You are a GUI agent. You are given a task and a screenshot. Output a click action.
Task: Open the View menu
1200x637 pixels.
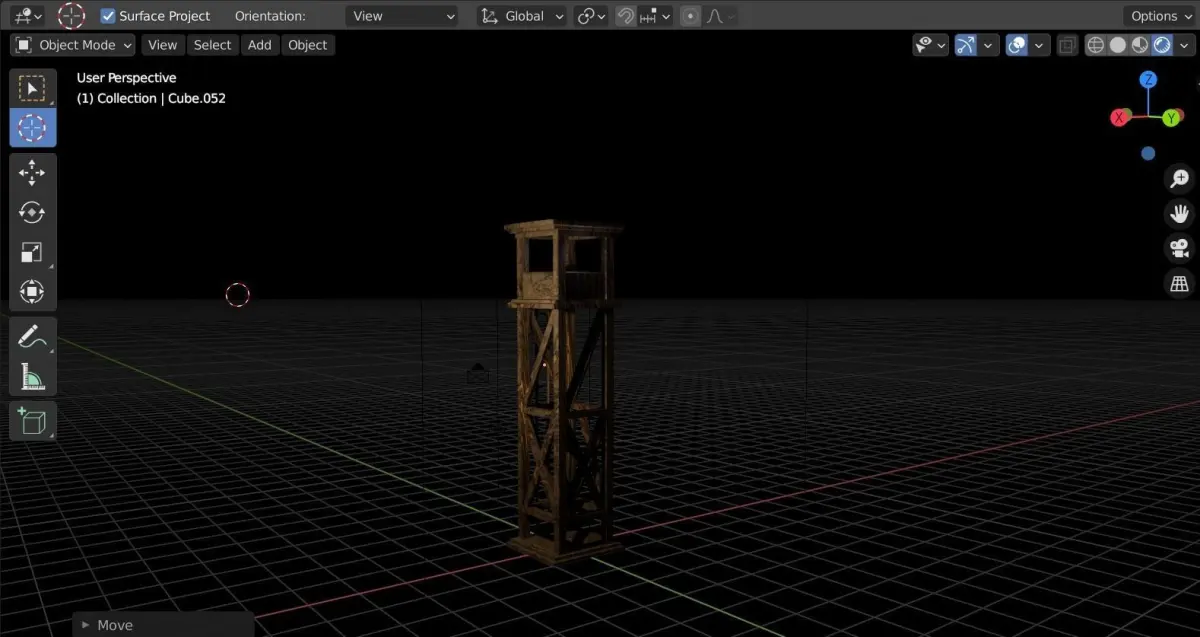tap(162, 45)
